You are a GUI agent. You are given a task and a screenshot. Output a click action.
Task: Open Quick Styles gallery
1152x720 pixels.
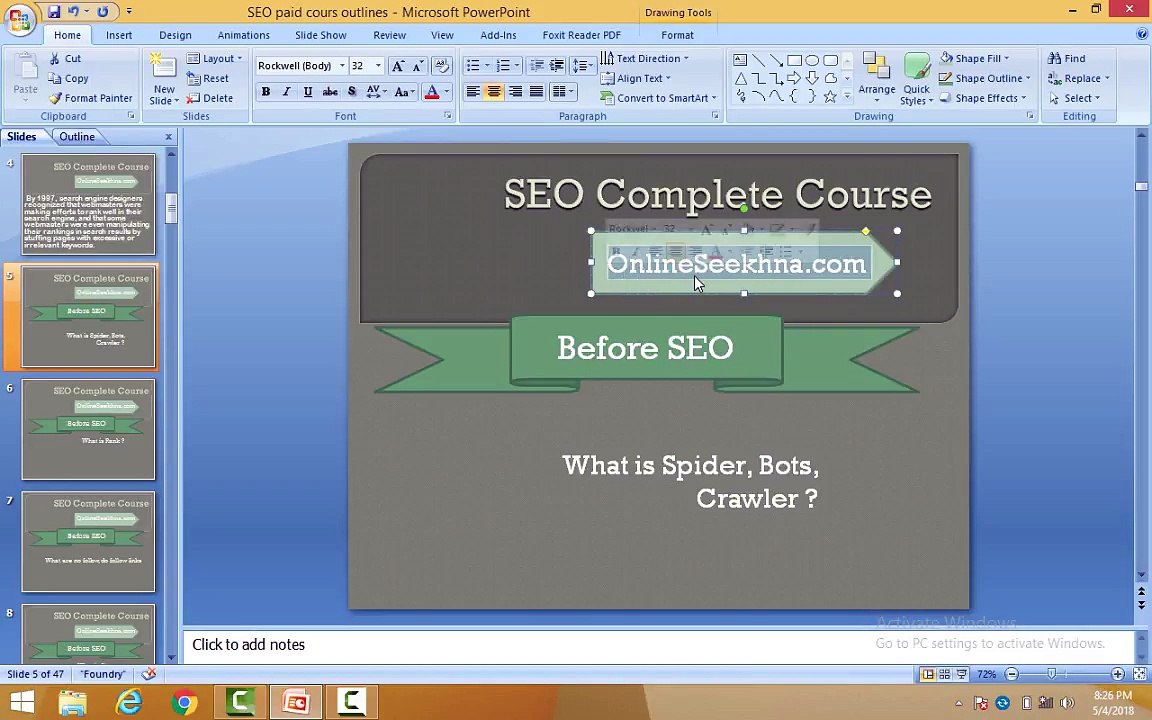916,79
